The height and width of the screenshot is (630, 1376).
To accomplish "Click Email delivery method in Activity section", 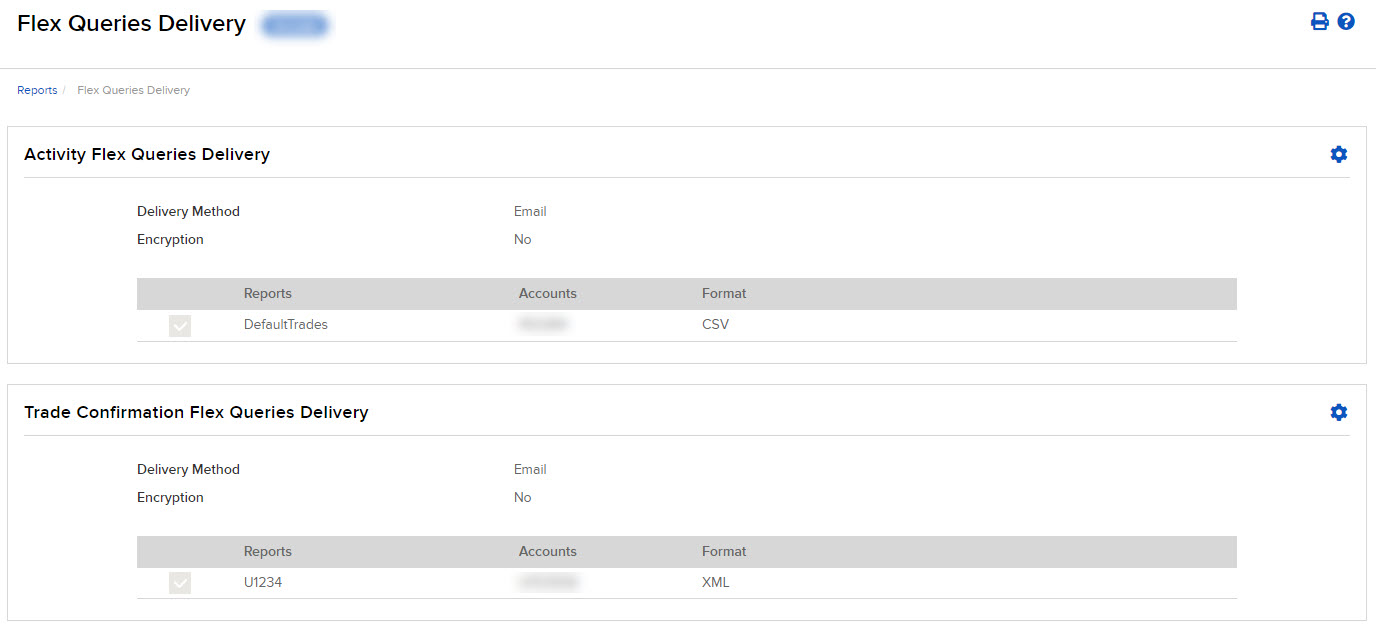I will [530, 211].
